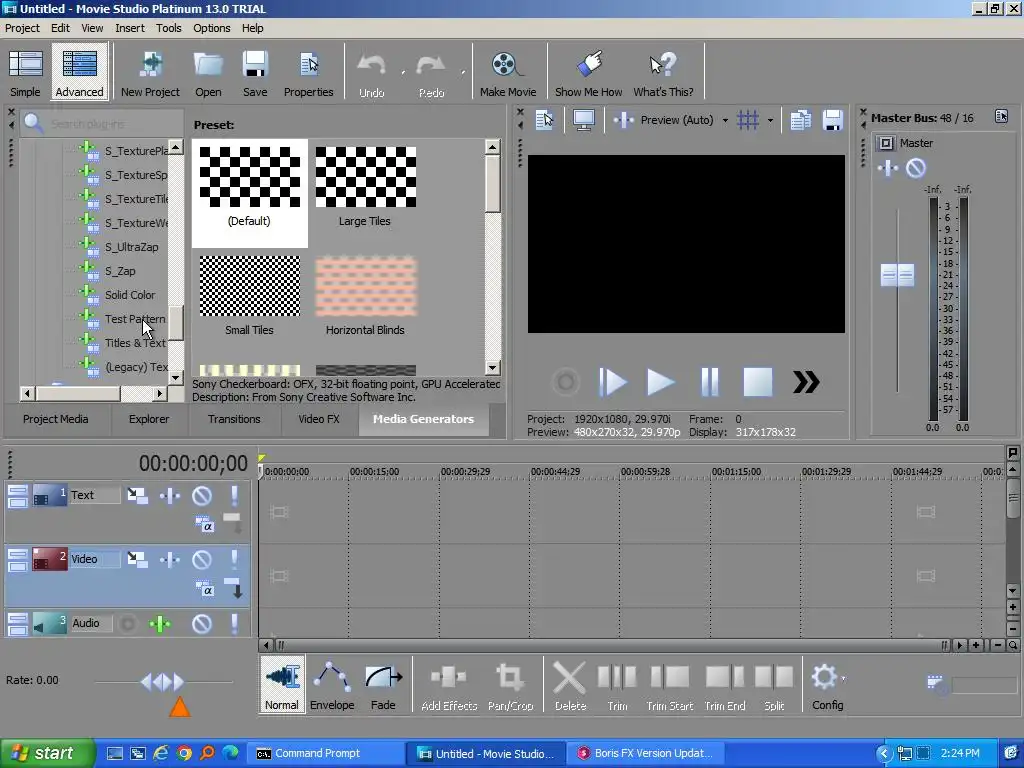Open the video preview Project Properties icon
Viewport: 1024px width, 768px height.
tap(544, 120)
